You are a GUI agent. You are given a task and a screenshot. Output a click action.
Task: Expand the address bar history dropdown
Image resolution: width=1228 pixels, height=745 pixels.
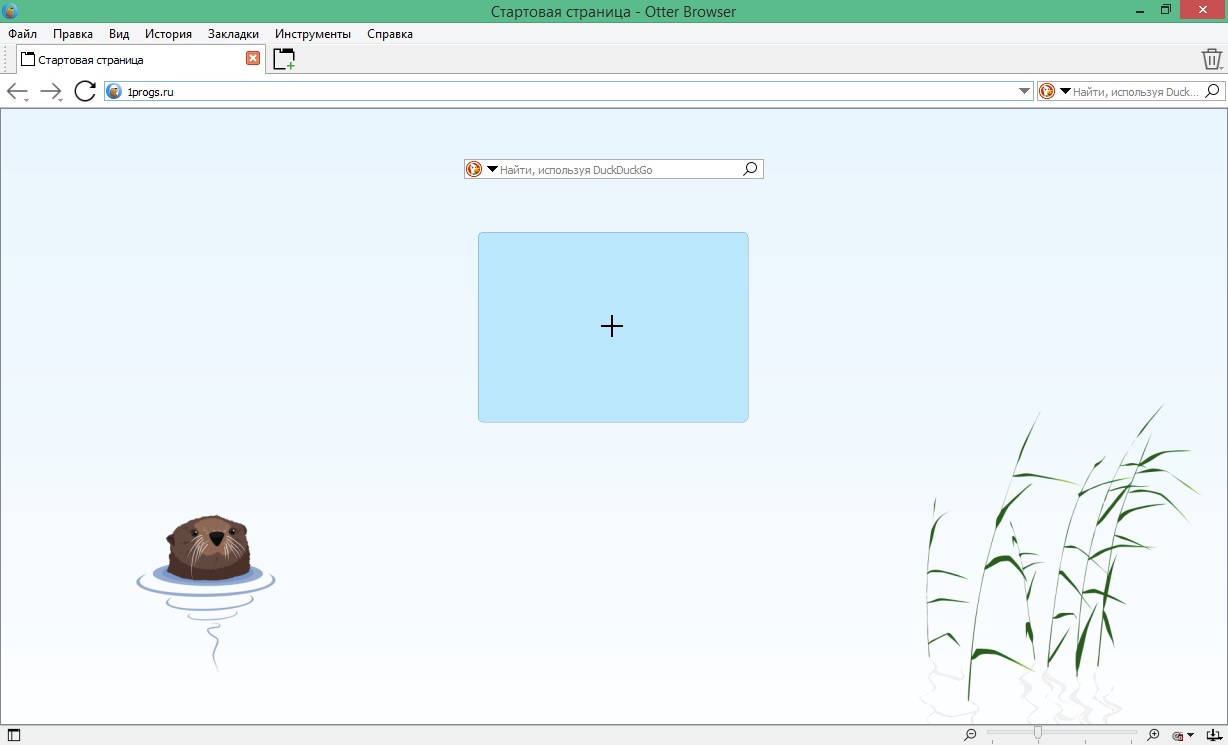tap(1024, 91)
